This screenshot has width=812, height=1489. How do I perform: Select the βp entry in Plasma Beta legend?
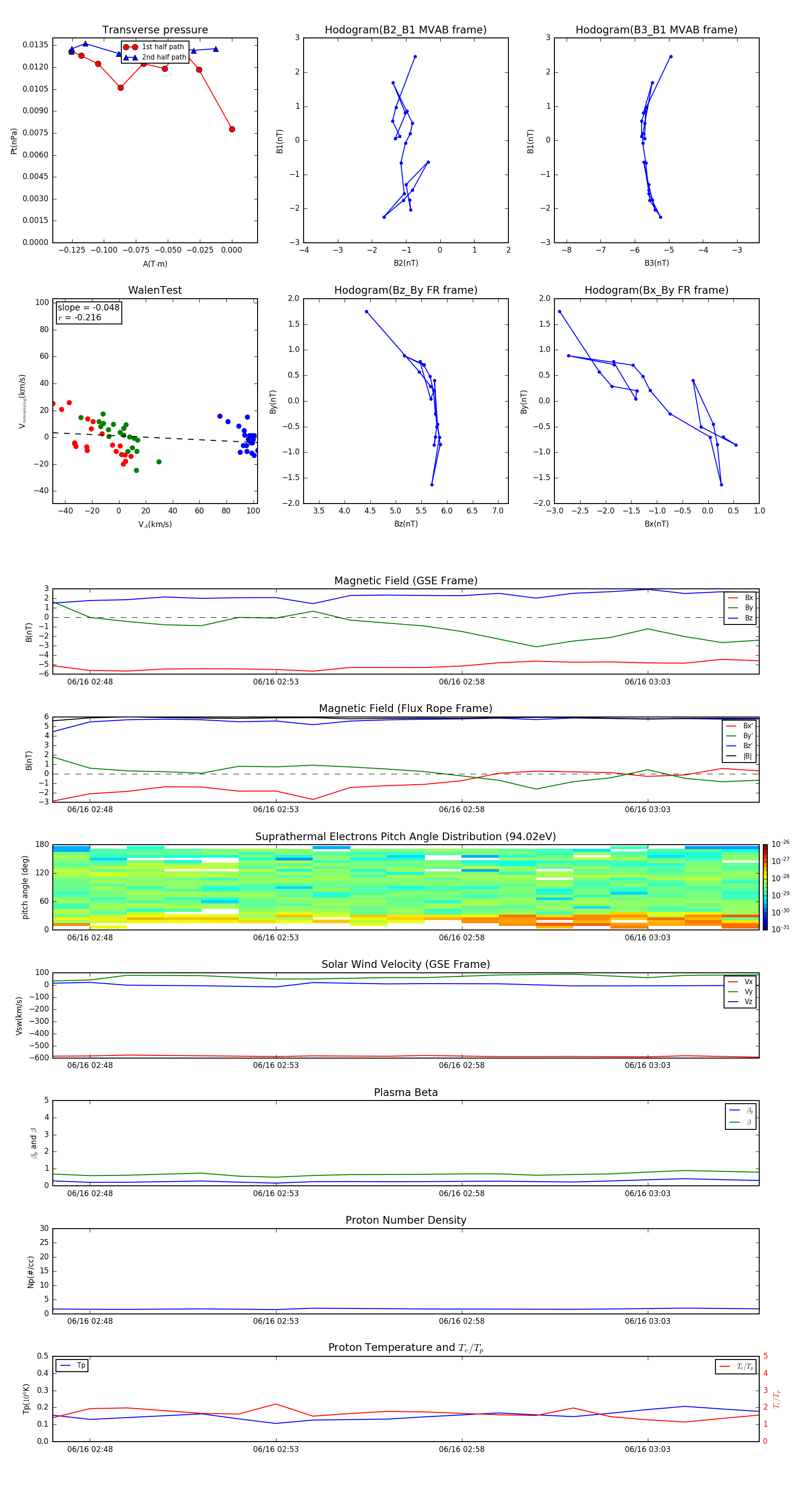(741, 1110)
